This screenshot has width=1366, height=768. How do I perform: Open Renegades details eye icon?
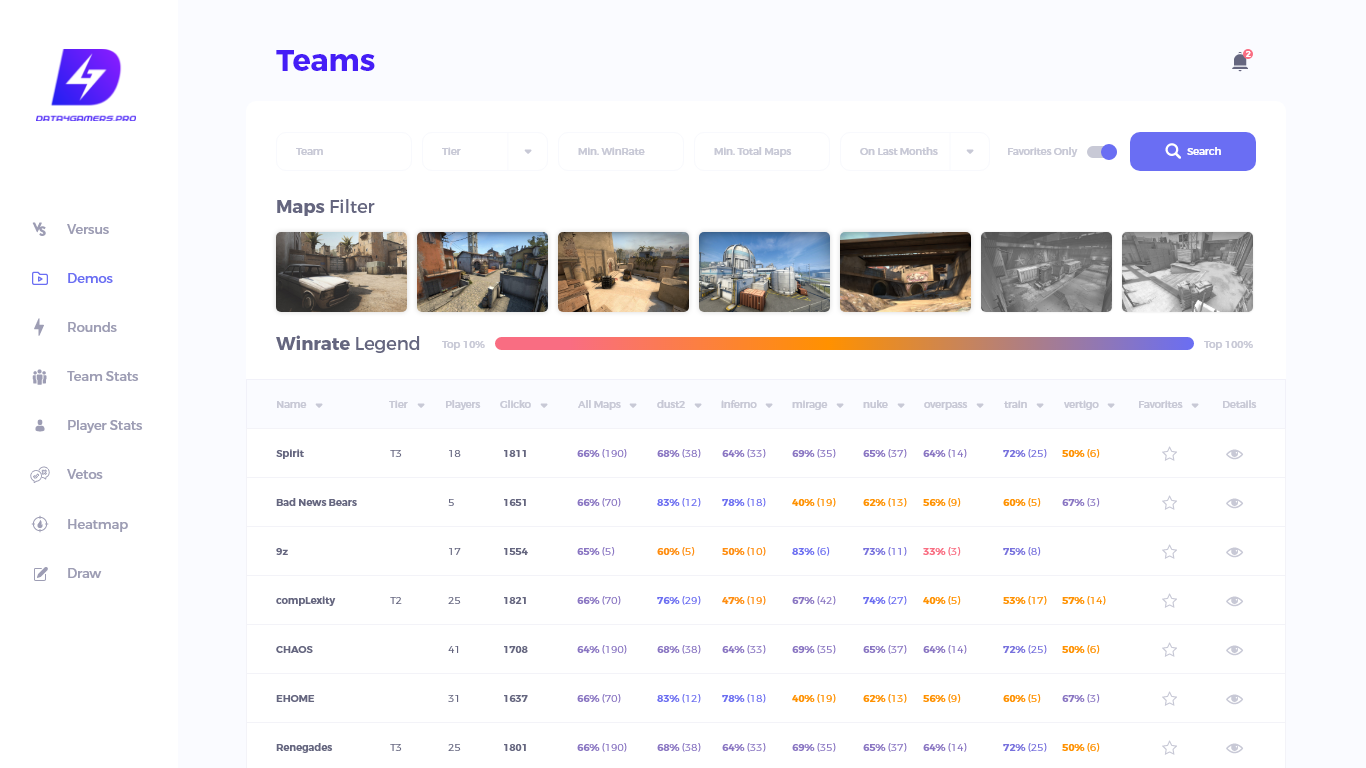[x=1234, y=748]
